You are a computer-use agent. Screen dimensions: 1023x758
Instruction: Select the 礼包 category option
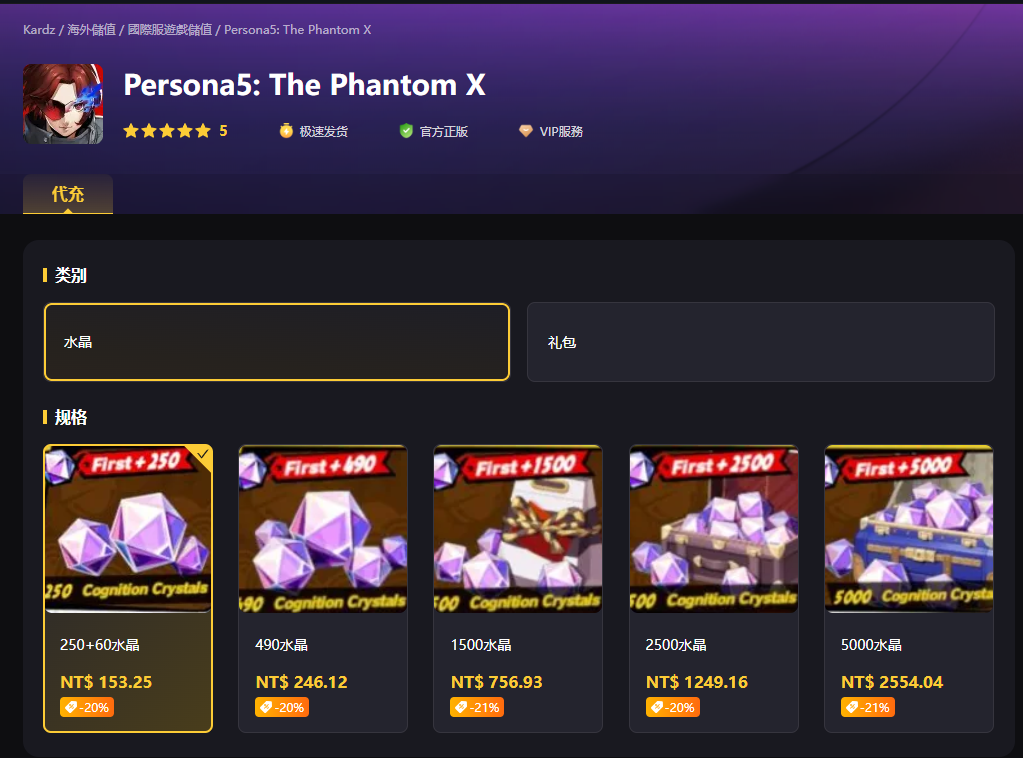760,342
